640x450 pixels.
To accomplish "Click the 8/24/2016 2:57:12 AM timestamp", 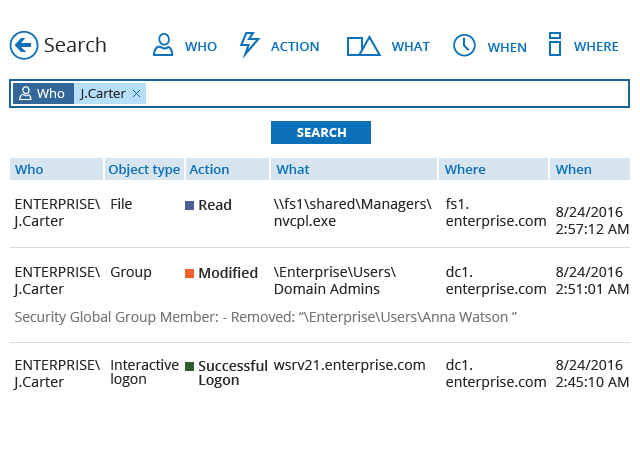I will point(592,221).
